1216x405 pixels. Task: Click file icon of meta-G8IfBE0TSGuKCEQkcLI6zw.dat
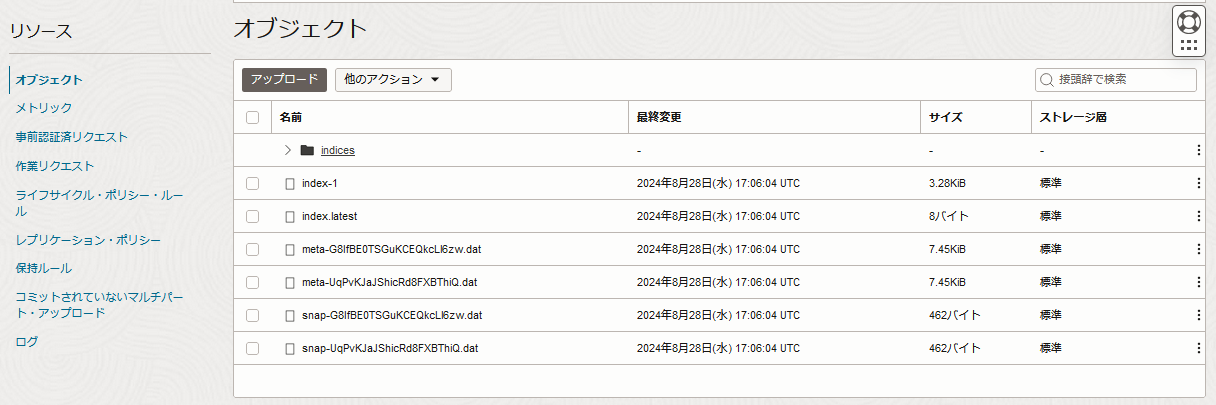291,249
